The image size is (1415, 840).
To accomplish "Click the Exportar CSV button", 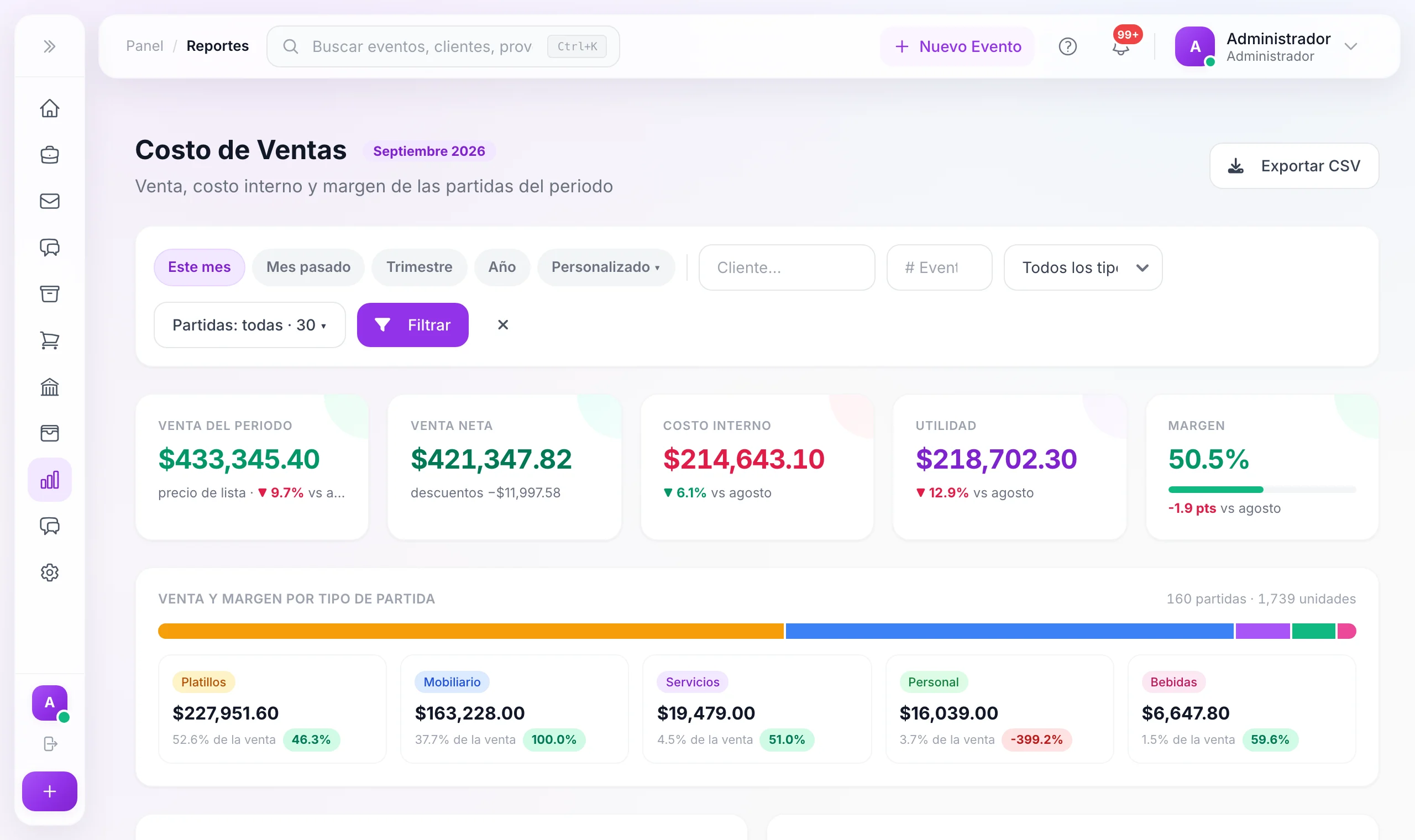I will coord(1294,166).
